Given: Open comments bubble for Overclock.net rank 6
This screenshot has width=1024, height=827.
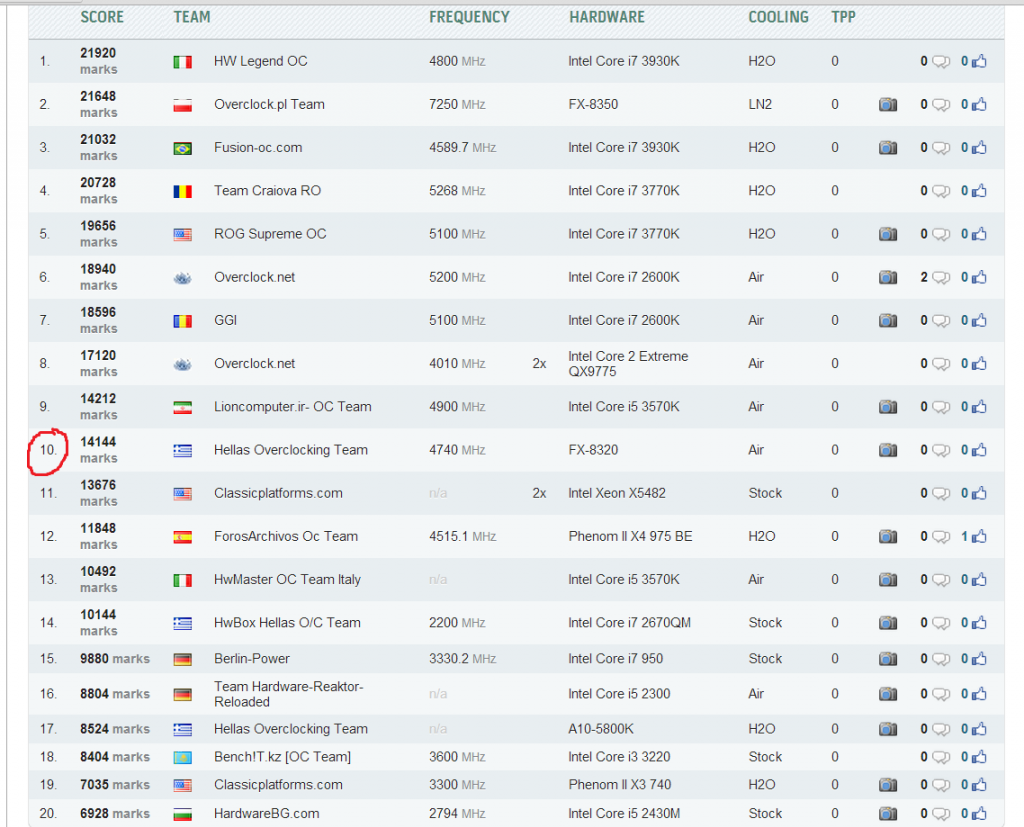Looking at the screenshot, I should point(940,278).
